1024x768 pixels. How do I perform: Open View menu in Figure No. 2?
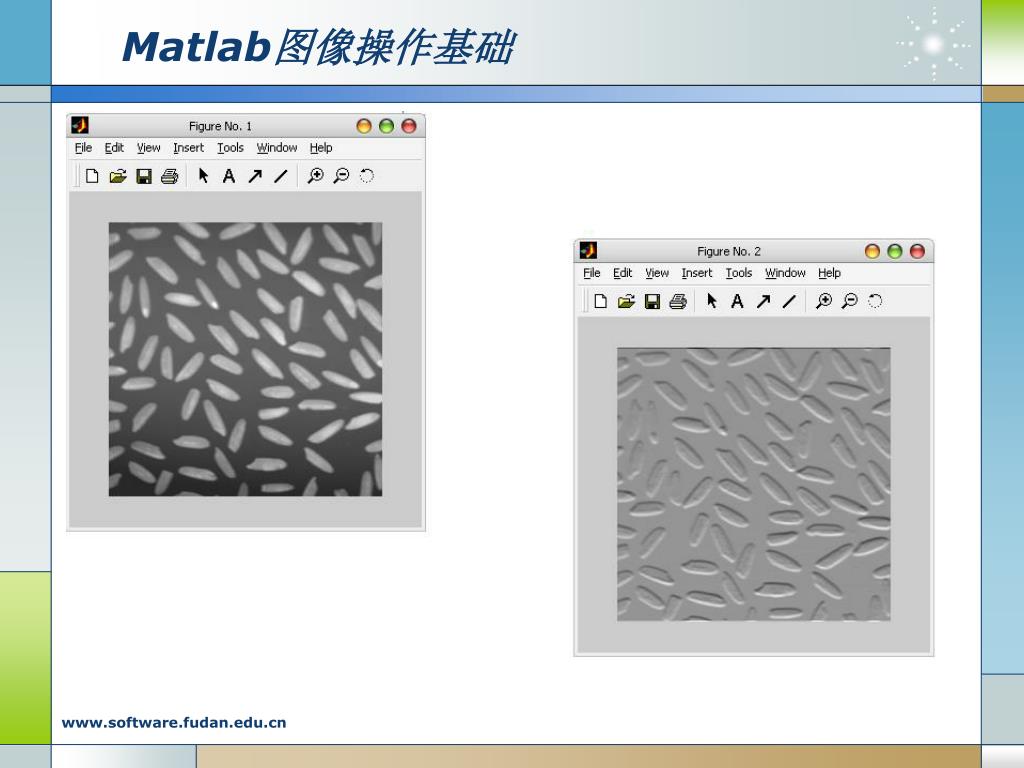click(x=657, y=273)
